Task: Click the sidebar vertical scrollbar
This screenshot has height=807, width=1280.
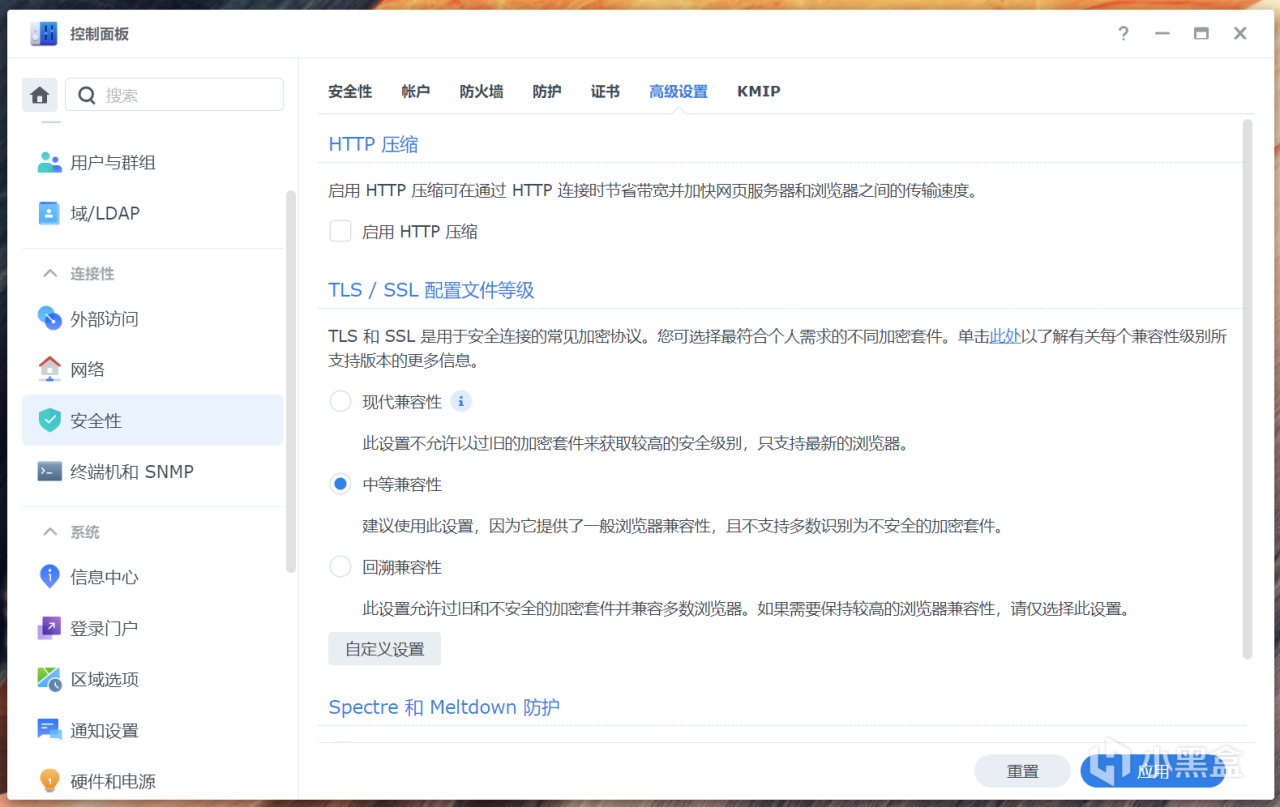Action: tap(291, 381)
